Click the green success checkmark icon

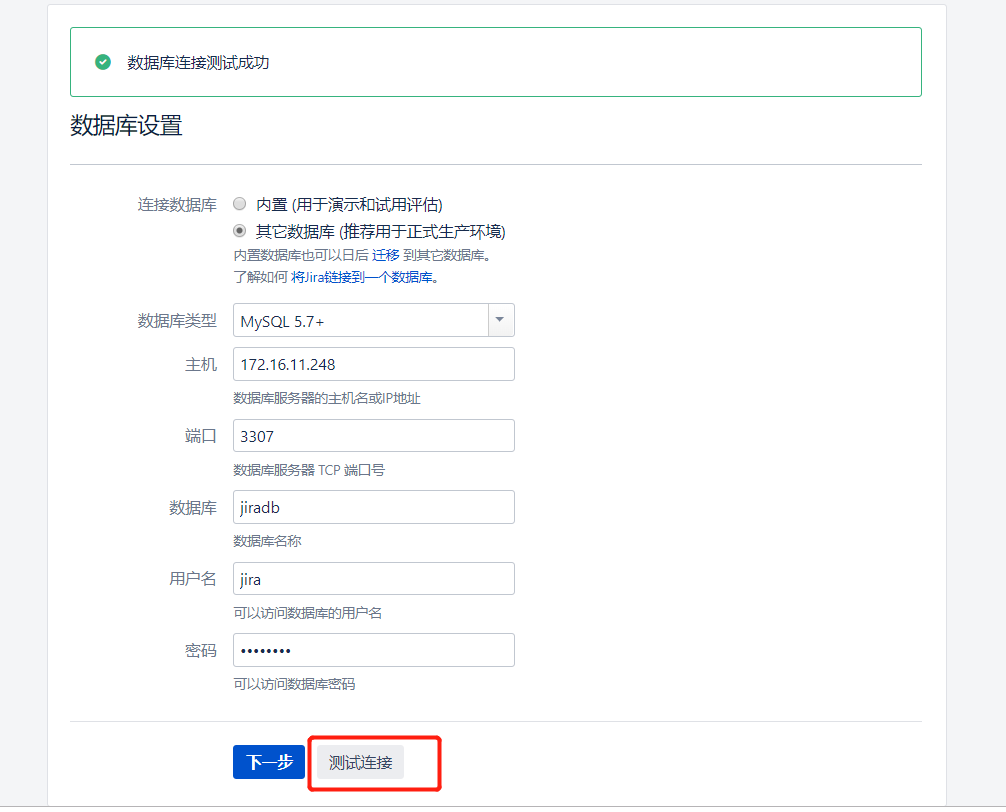click(103, 62)
